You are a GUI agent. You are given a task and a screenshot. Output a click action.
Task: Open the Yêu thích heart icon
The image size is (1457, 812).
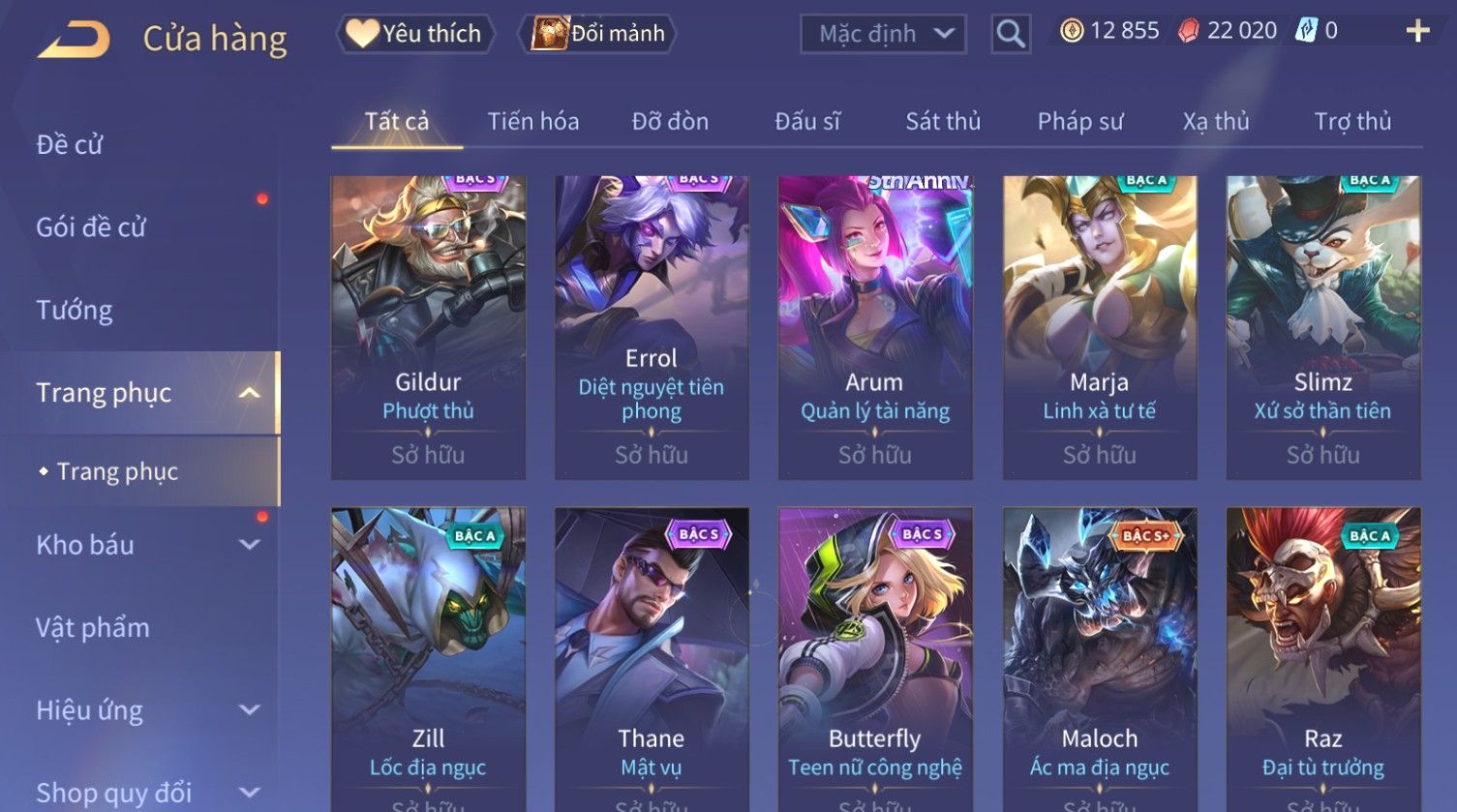point(362,33)
